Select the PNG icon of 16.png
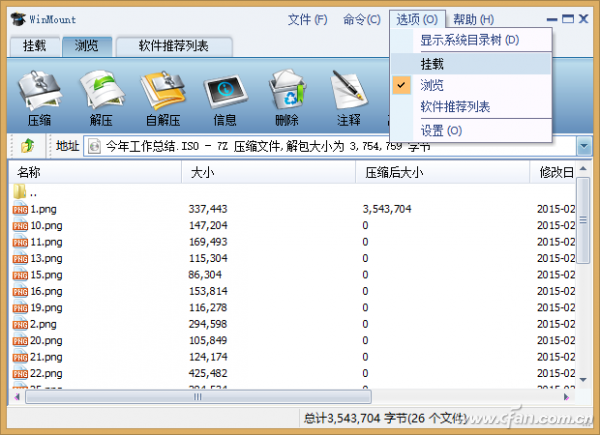600x435 pixels. coord(20,291)
